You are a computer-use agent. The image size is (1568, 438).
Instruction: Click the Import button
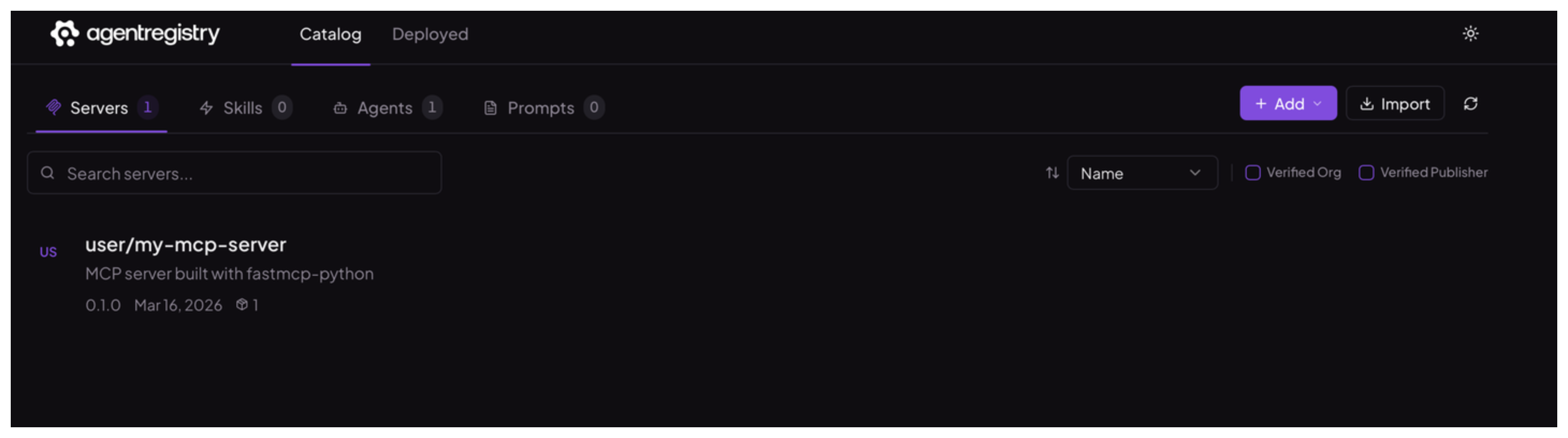pyautogui.click(x=1395, y=104)
